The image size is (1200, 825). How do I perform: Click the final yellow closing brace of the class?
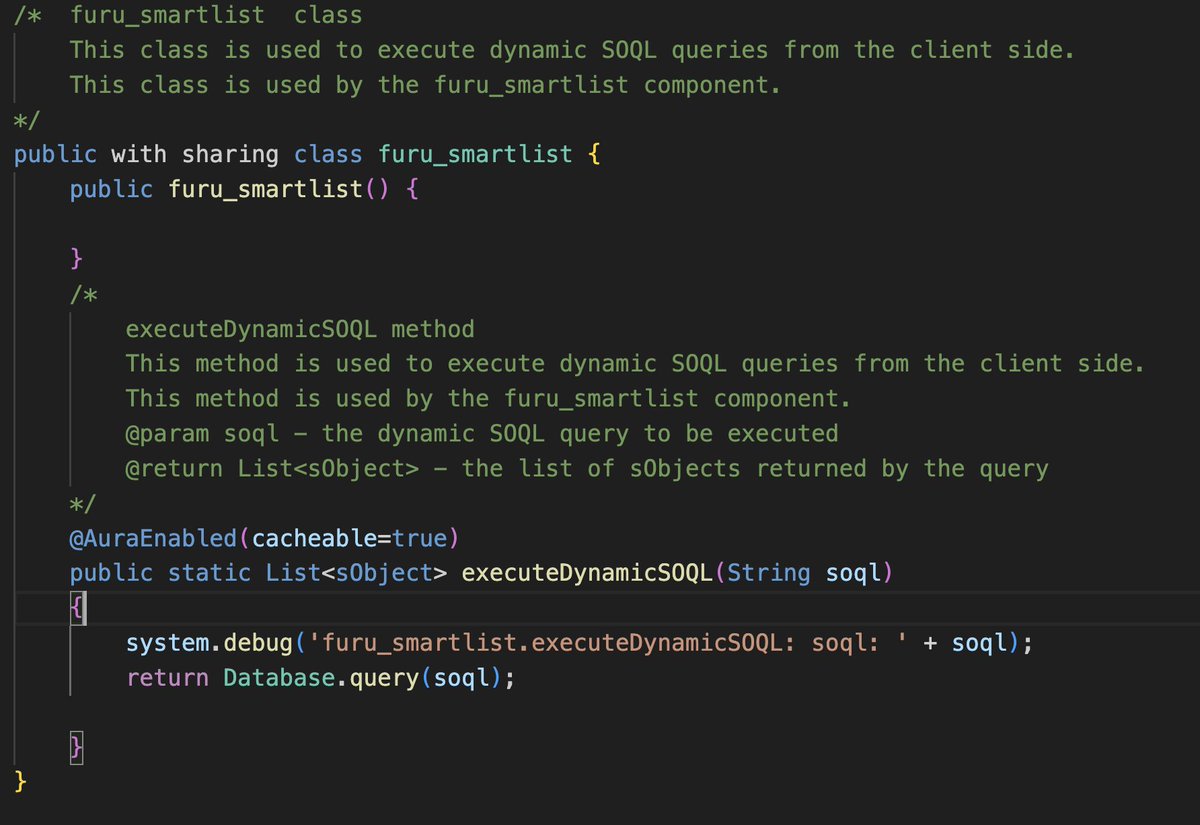click(x=21, y=782)
